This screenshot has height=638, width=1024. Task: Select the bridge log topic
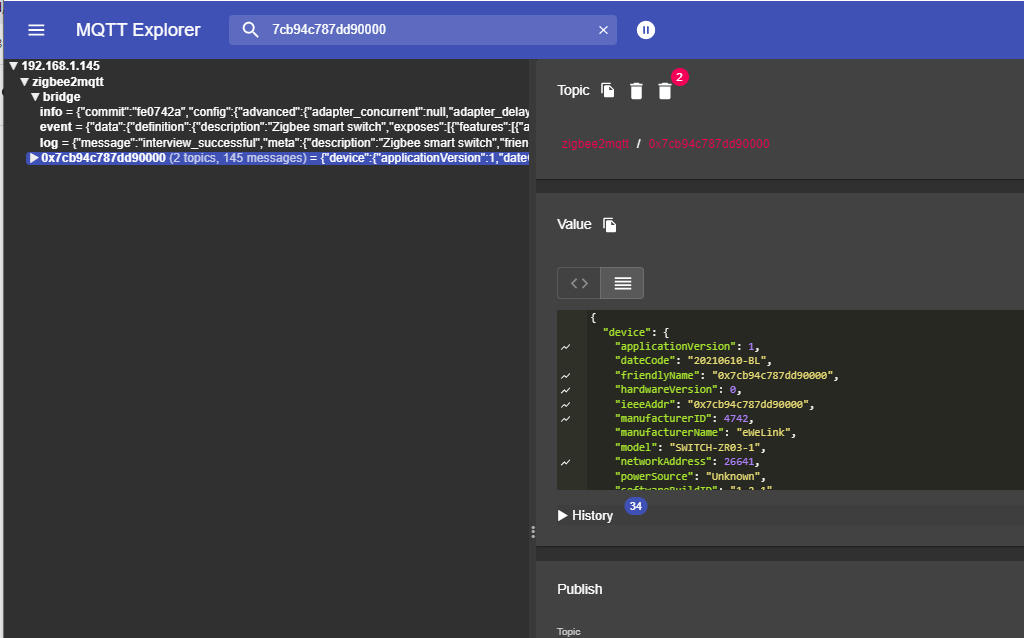pyautogui.click(x=49, y=143)
